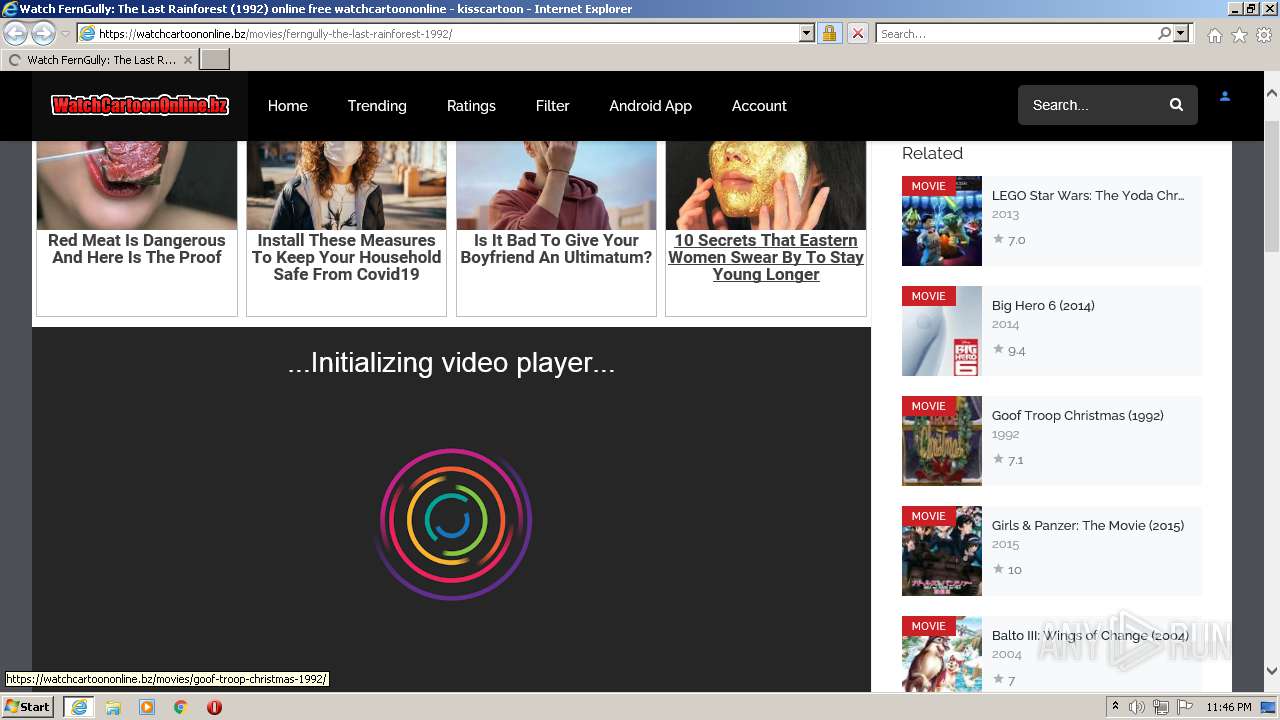Viewport: 1280px width, 720px height.
Task: Select the Watch FernGully tab
Action: (x=100, y=60)
